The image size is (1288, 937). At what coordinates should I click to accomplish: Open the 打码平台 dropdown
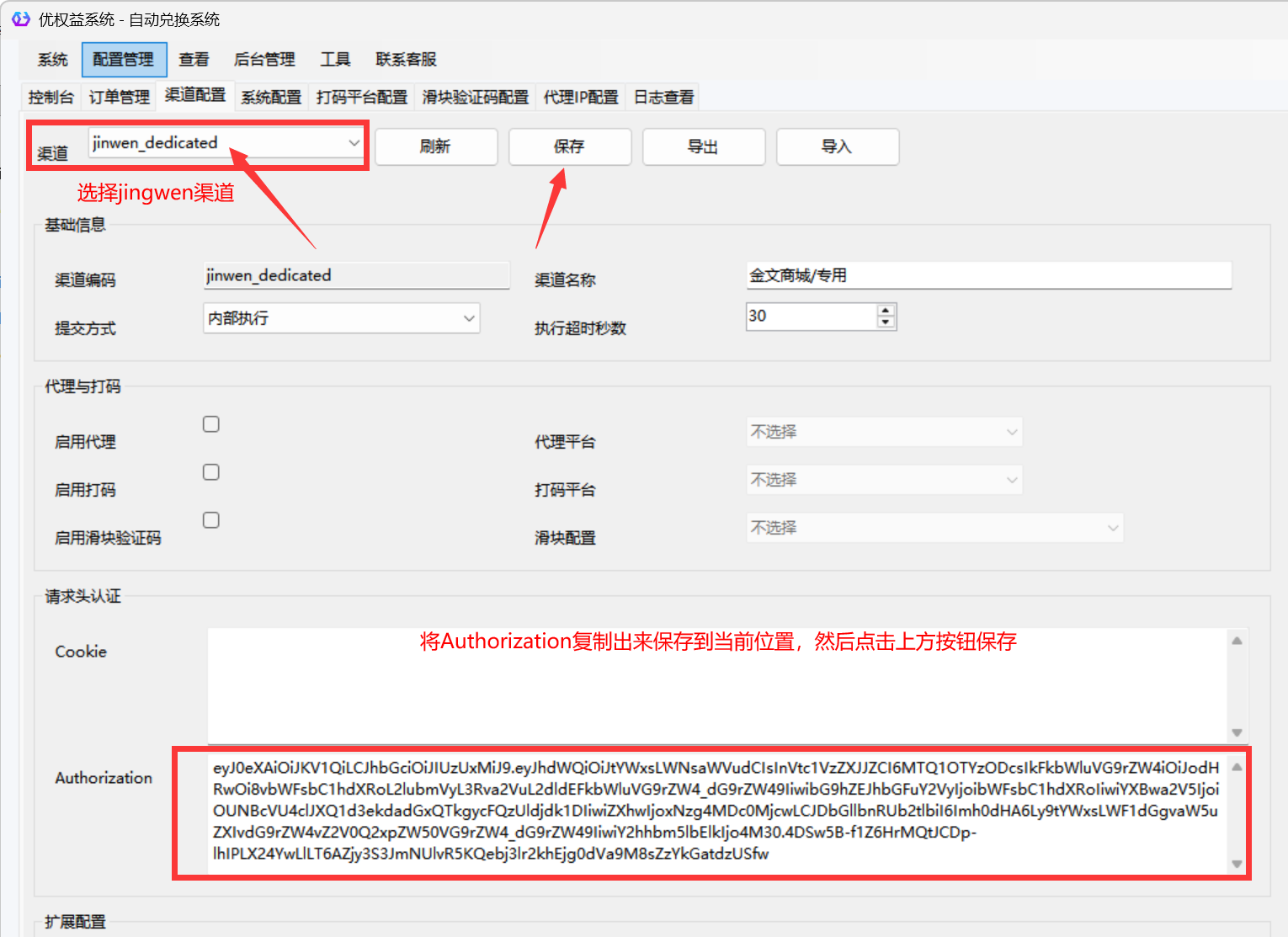click(x=885, y=480)
